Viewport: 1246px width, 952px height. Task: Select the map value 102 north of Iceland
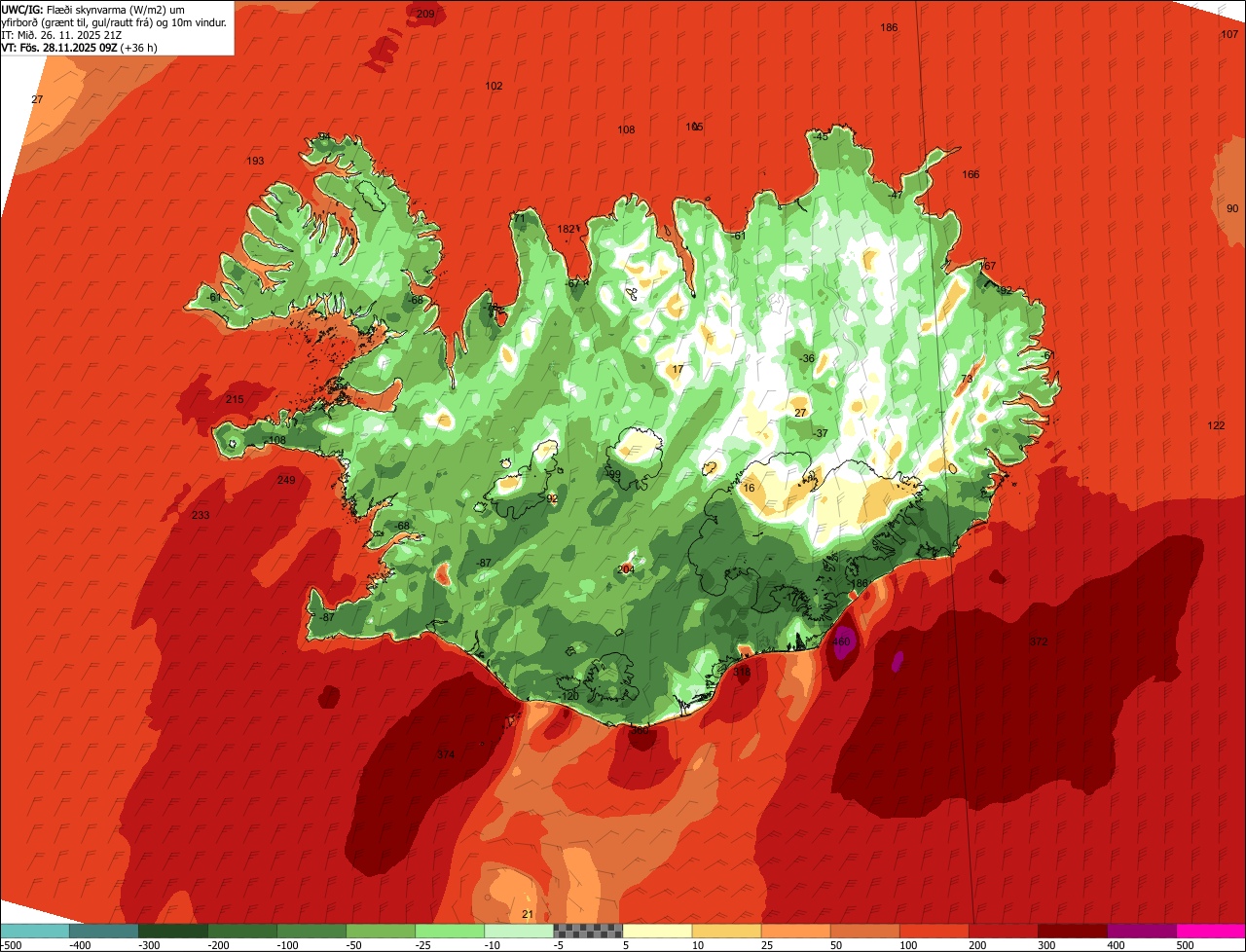(494, 86)
